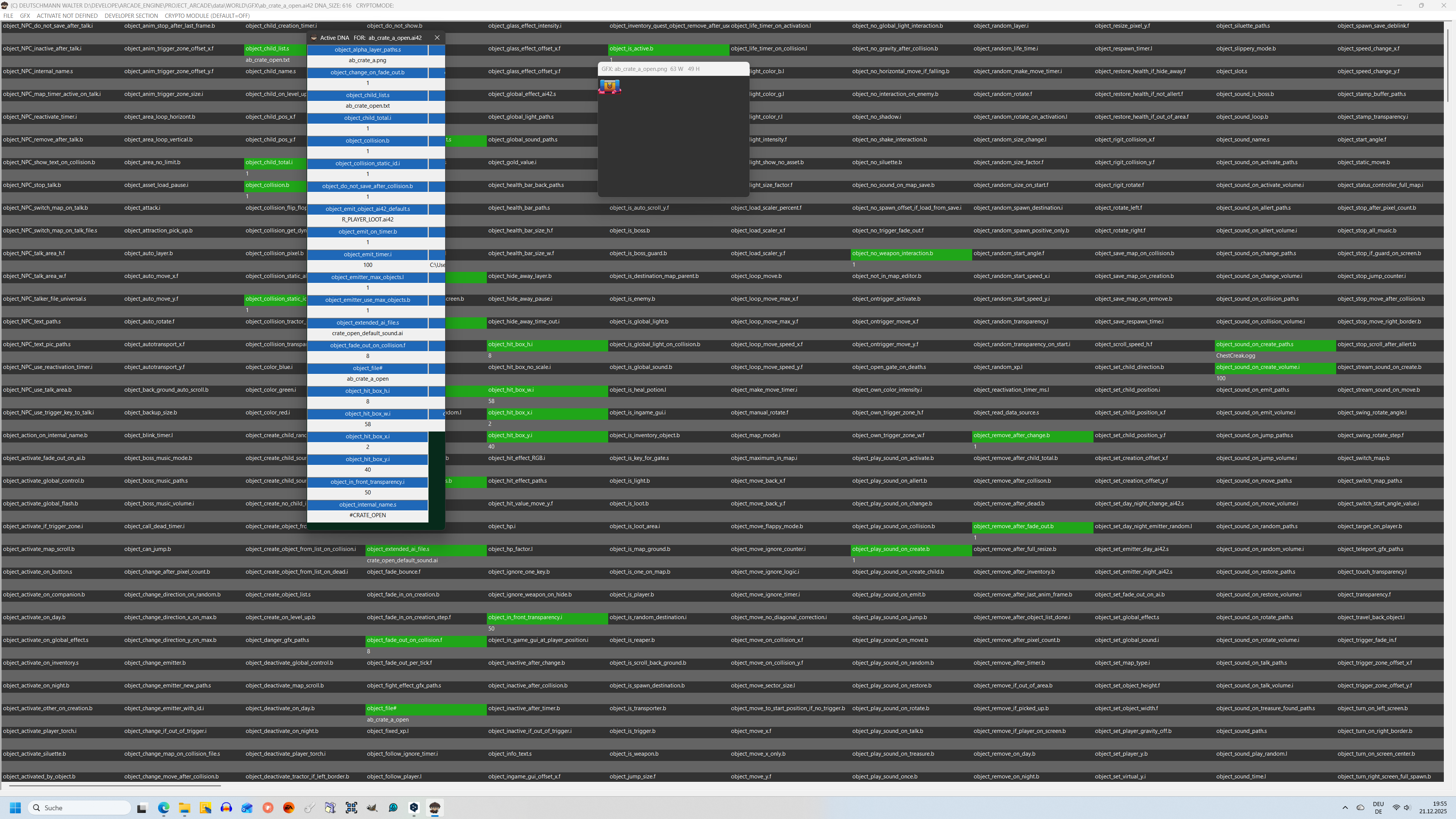Click the crate GFX preview thumbnail

tap(609, 86)
